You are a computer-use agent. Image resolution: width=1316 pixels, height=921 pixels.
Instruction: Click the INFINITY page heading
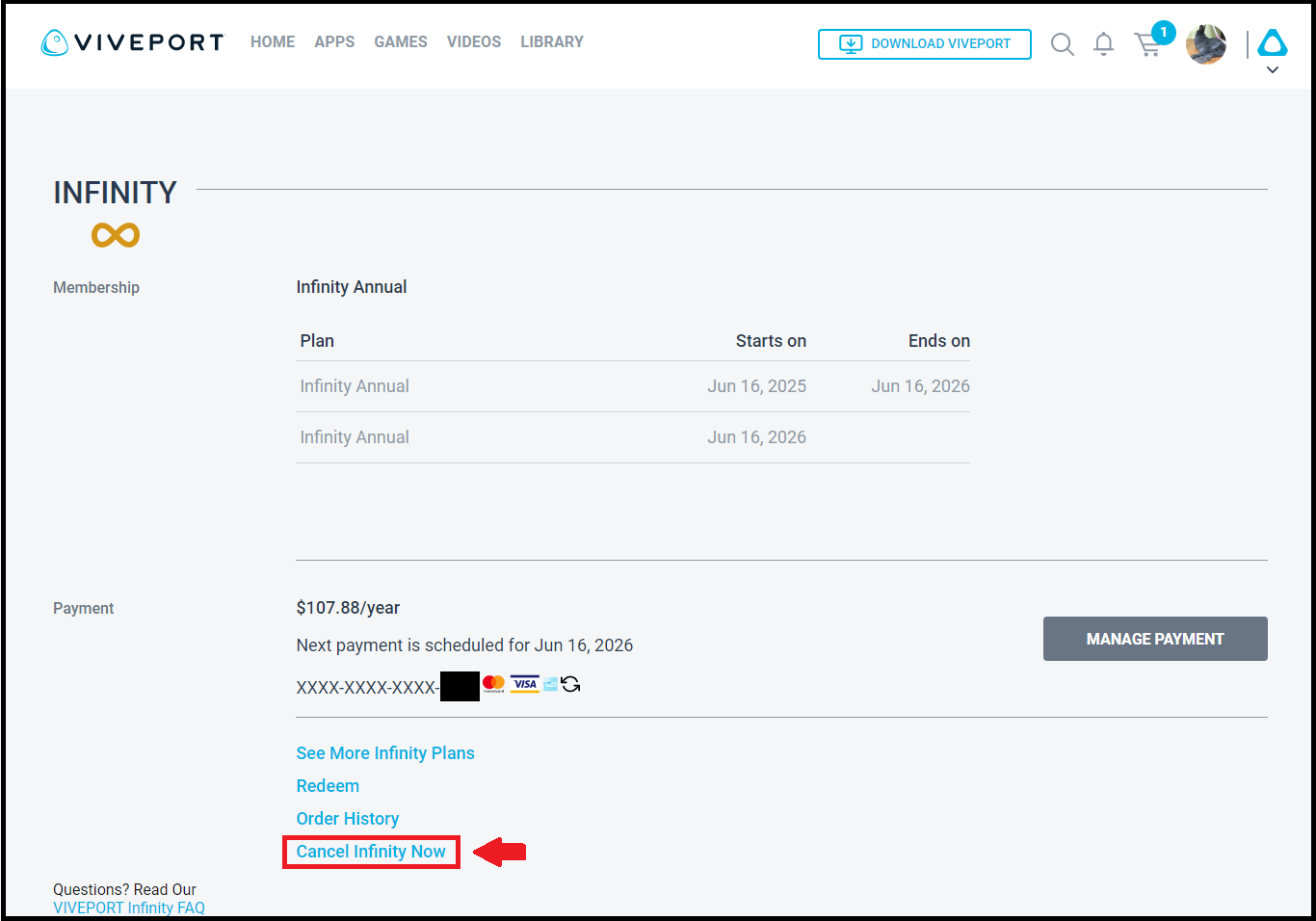click(115, 193)
